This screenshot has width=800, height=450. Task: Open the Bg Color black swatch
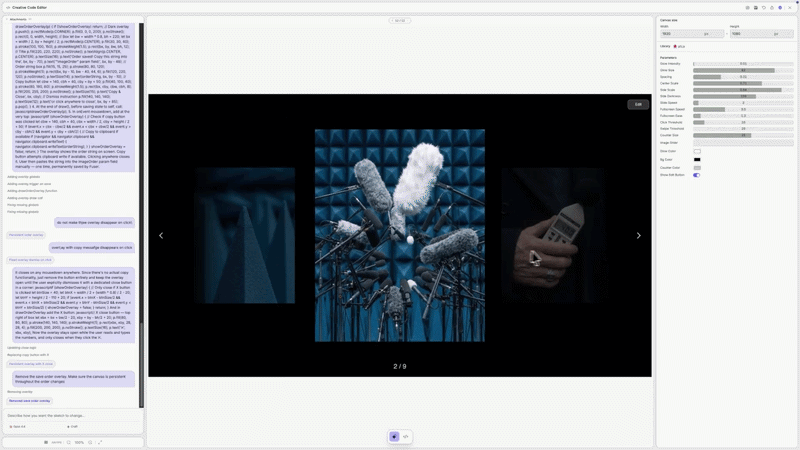pos(697,160)
